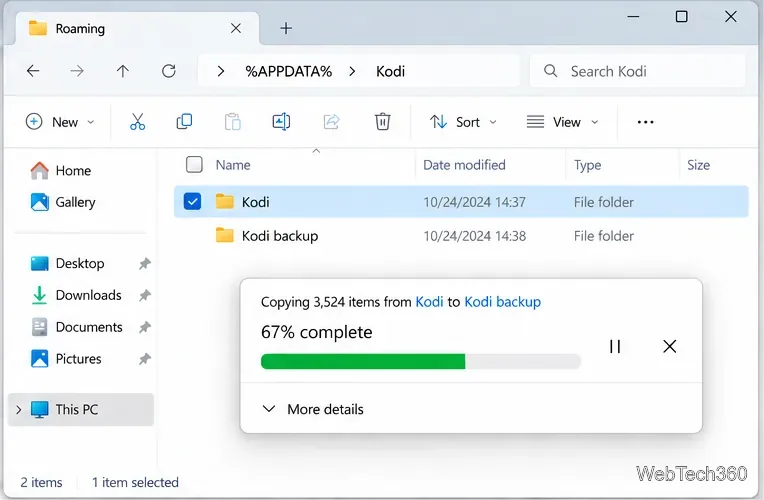This screenshot has height=500, width=764.
Task: Expand More details in copy dialog
Action: (313, 409)
